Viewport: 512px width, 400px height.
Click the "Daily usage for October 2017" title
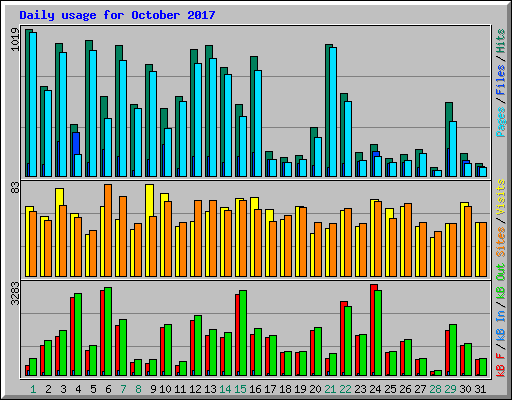(117, 15)
